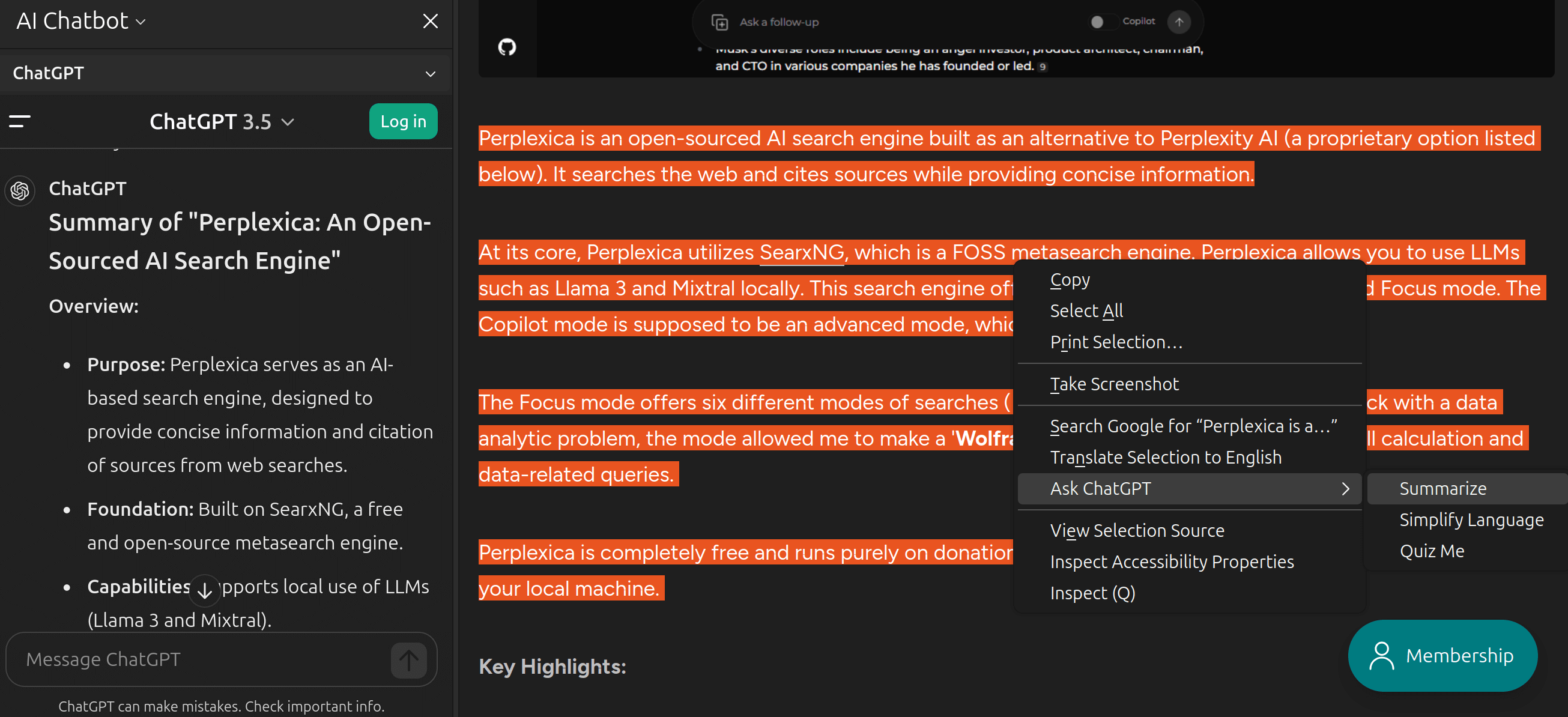The height and width of the screenshot is (717, 1568).
Task: Click the send arrow in Message ChatGPT box
Action: tap(408, 660)
